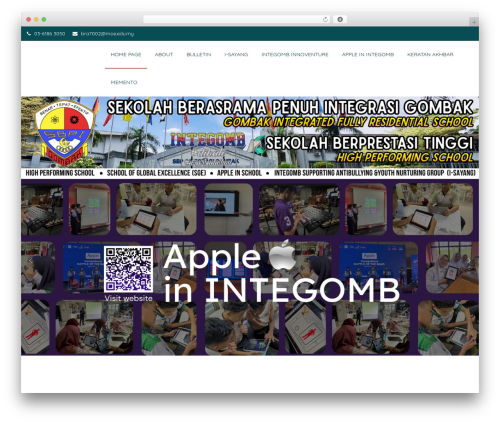Click the yellow minimize window dot

[x=36, y=19]
